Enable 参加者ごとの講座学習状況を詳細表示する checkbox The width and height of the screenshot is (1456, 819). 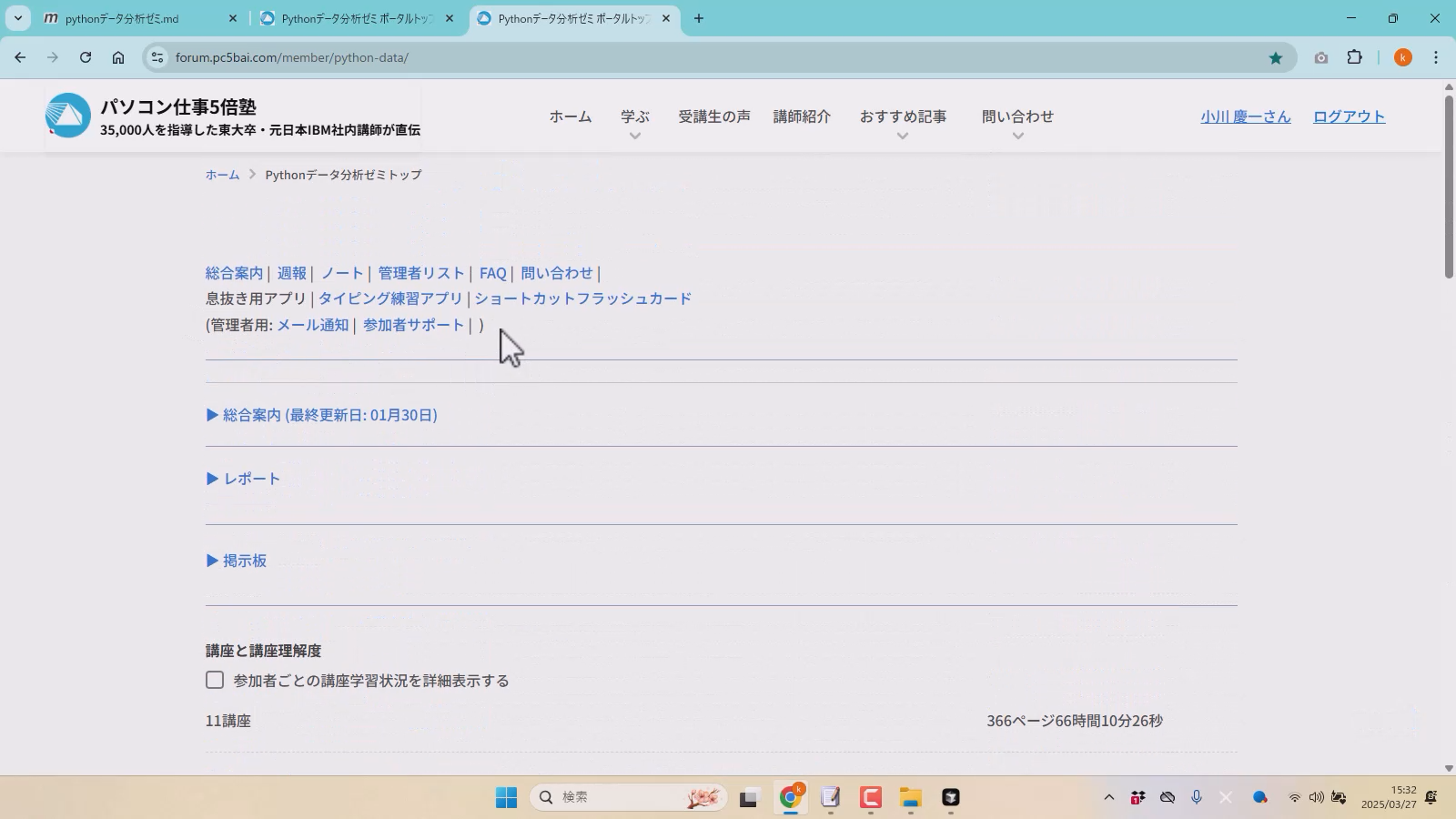click(x=215, y=680)
